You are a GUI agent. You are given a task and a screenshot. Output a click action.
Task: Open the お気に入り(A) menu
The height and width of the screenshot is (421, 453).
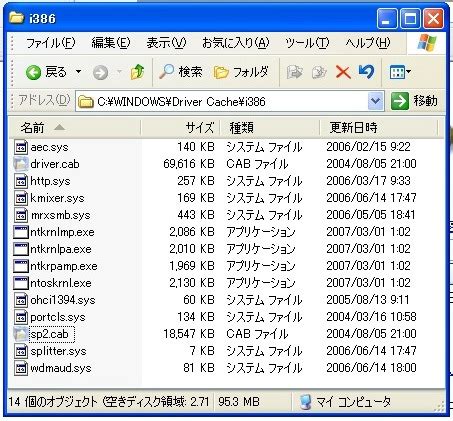point(236,43)
